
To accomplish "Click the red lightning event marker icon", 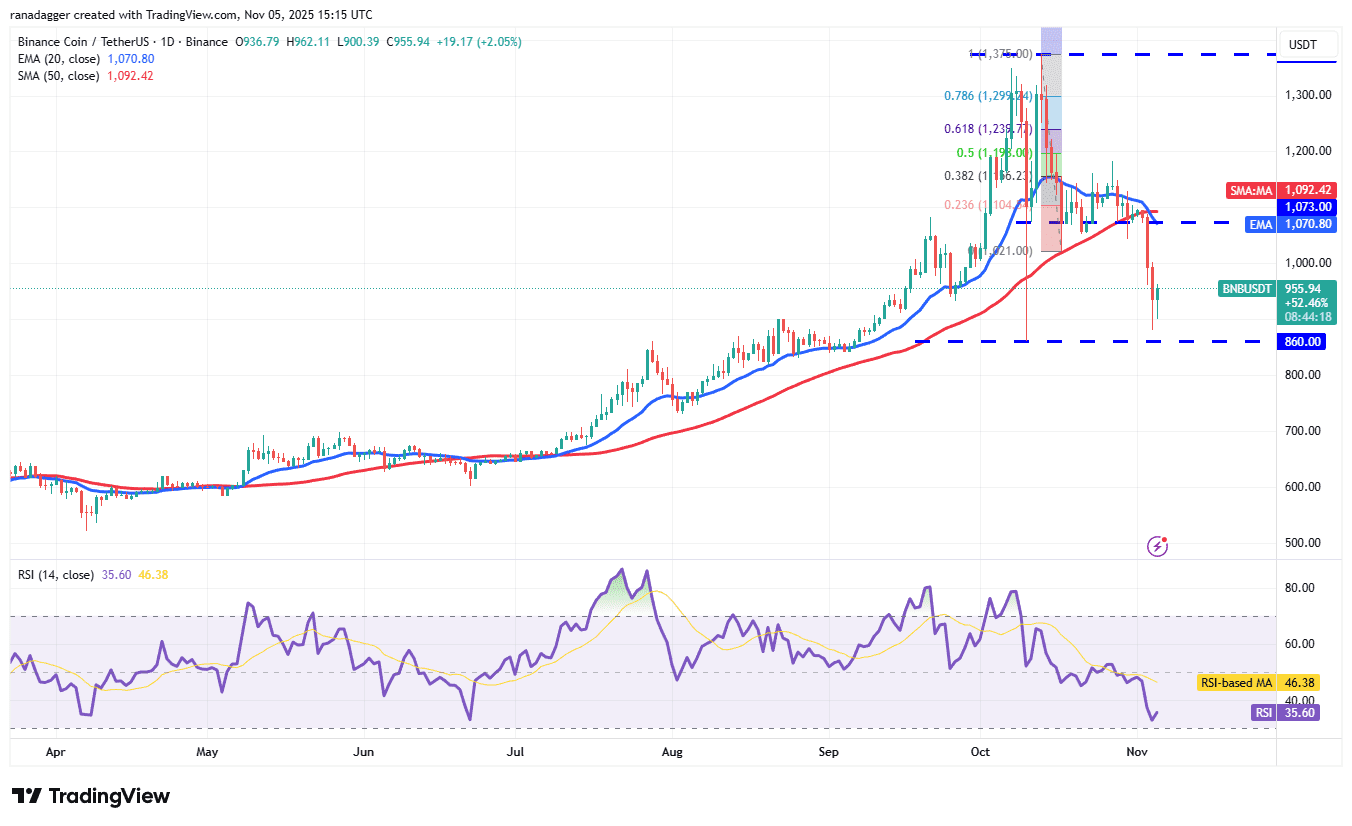I will [1158, 546].
